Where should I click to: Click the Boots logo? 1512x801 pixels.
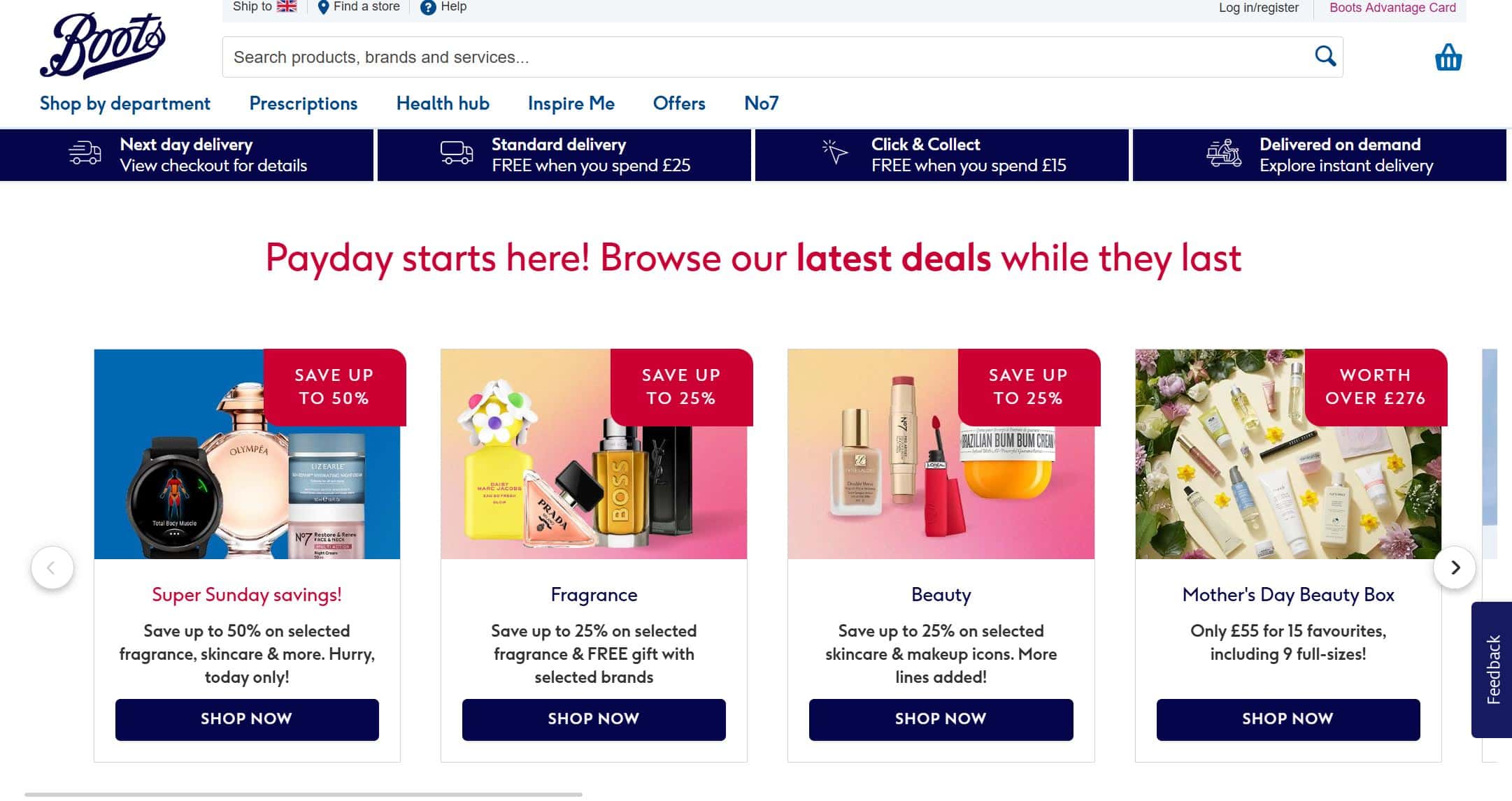103,45
